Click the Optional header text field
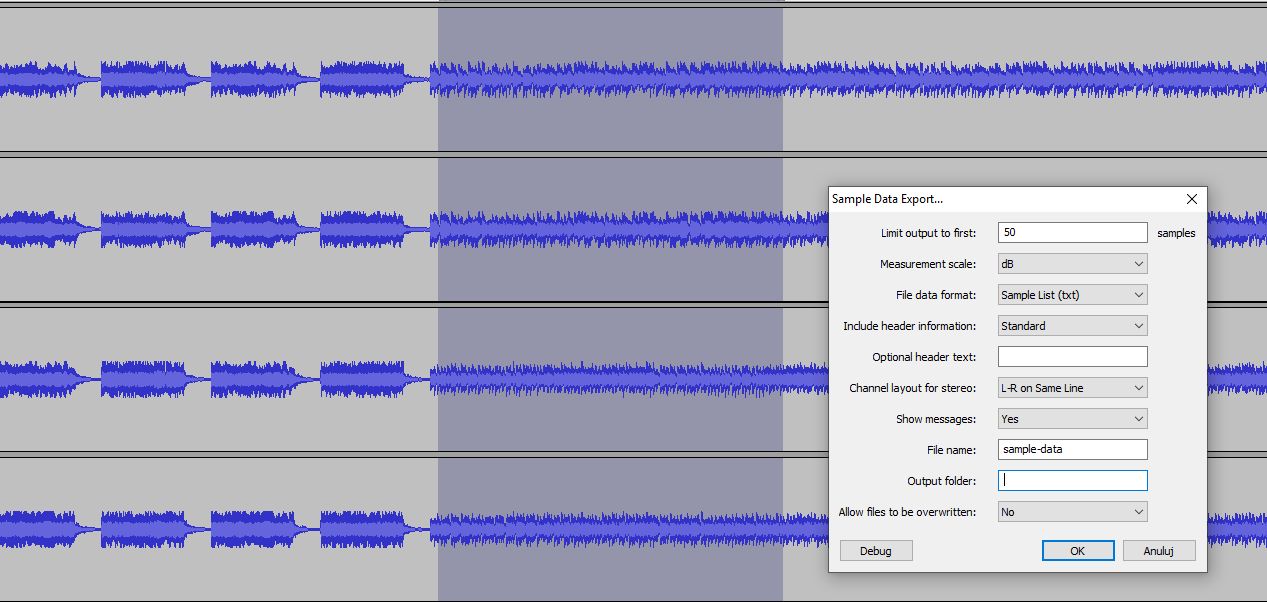 (1071, 356)
